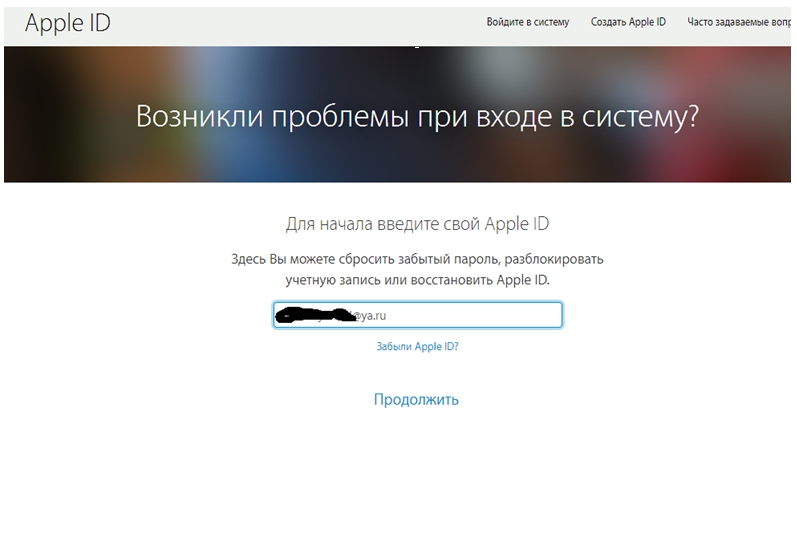Focus the Apple ID email input field
This screenshot has width=797, height=553.
click(417, 315)
